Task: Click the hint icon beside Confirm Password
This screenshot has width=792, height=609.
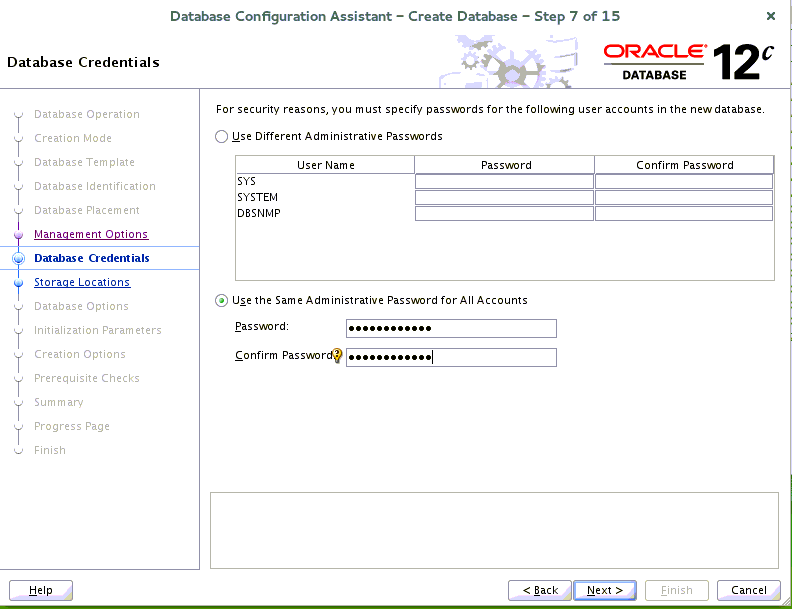Action: pyautogui.click(x=337, y=355)
